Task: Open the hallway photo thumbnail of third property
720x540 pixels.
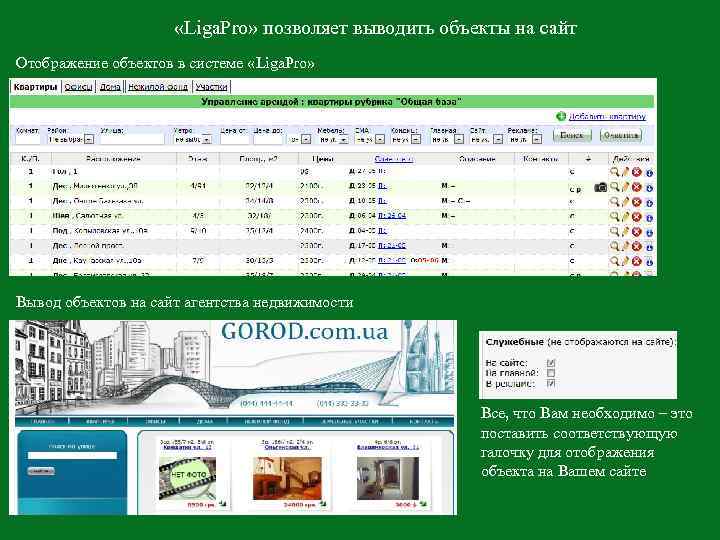Action: [x=388, y=478]
